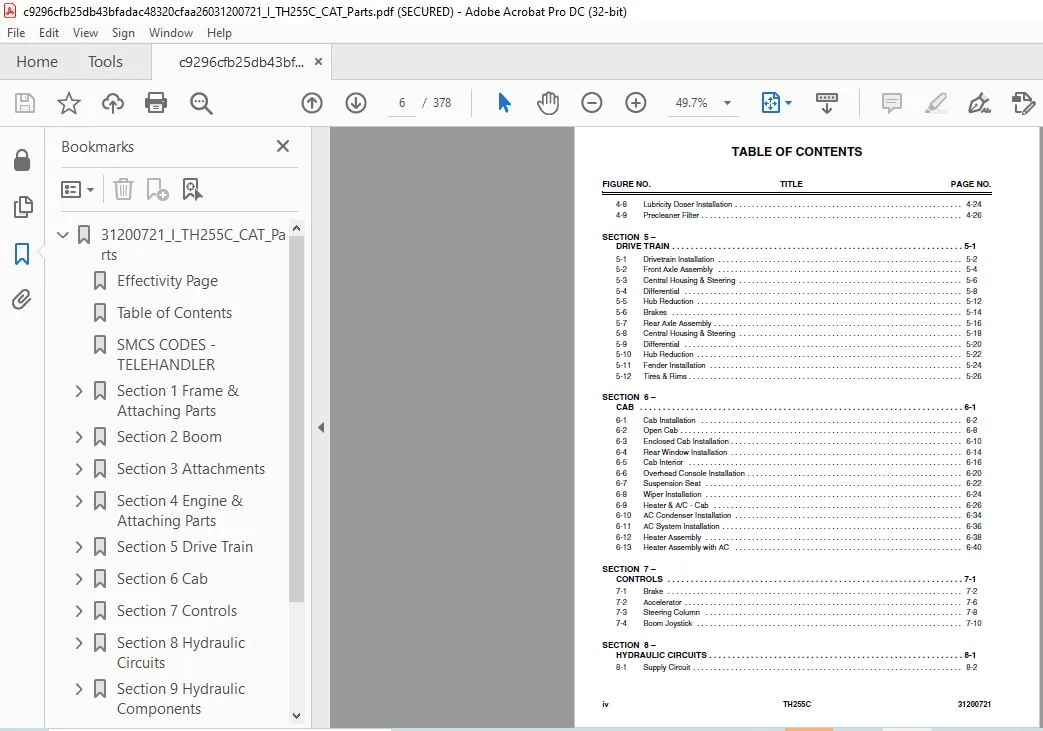Click the Save file icon

[x=25, y=103]
